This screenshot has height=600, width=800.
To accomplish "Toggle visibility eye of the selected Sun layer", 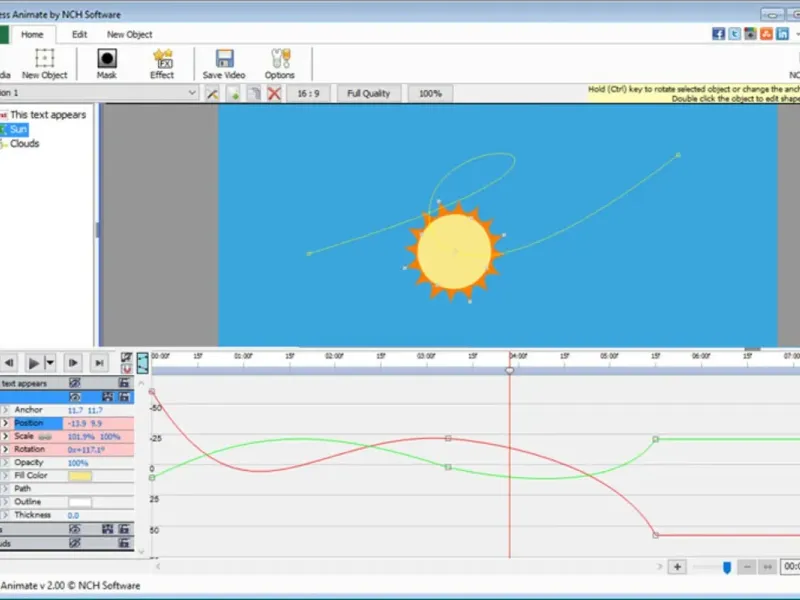I will click(x=75, y=397).
